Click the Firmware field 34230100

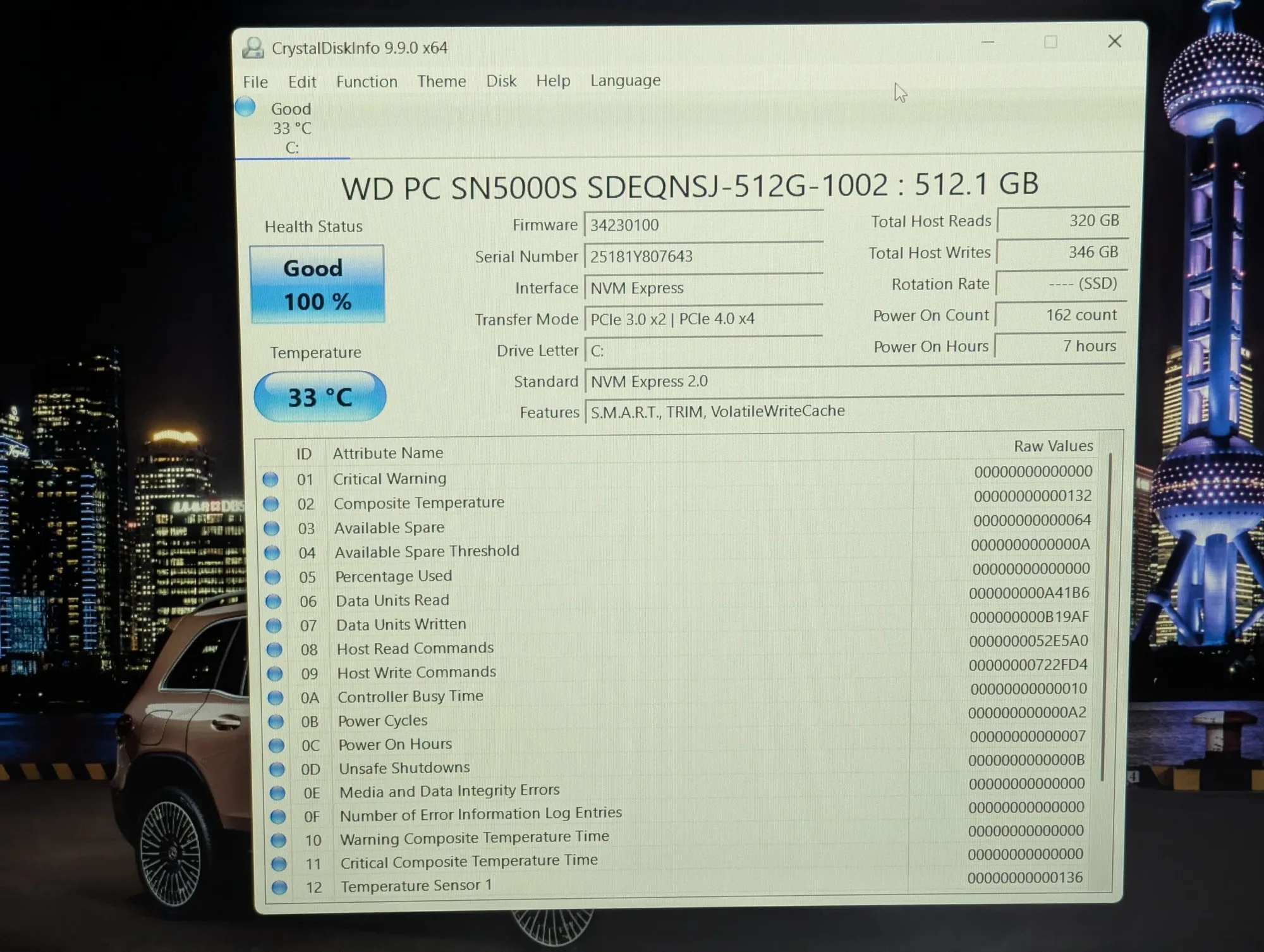[703, 225]
